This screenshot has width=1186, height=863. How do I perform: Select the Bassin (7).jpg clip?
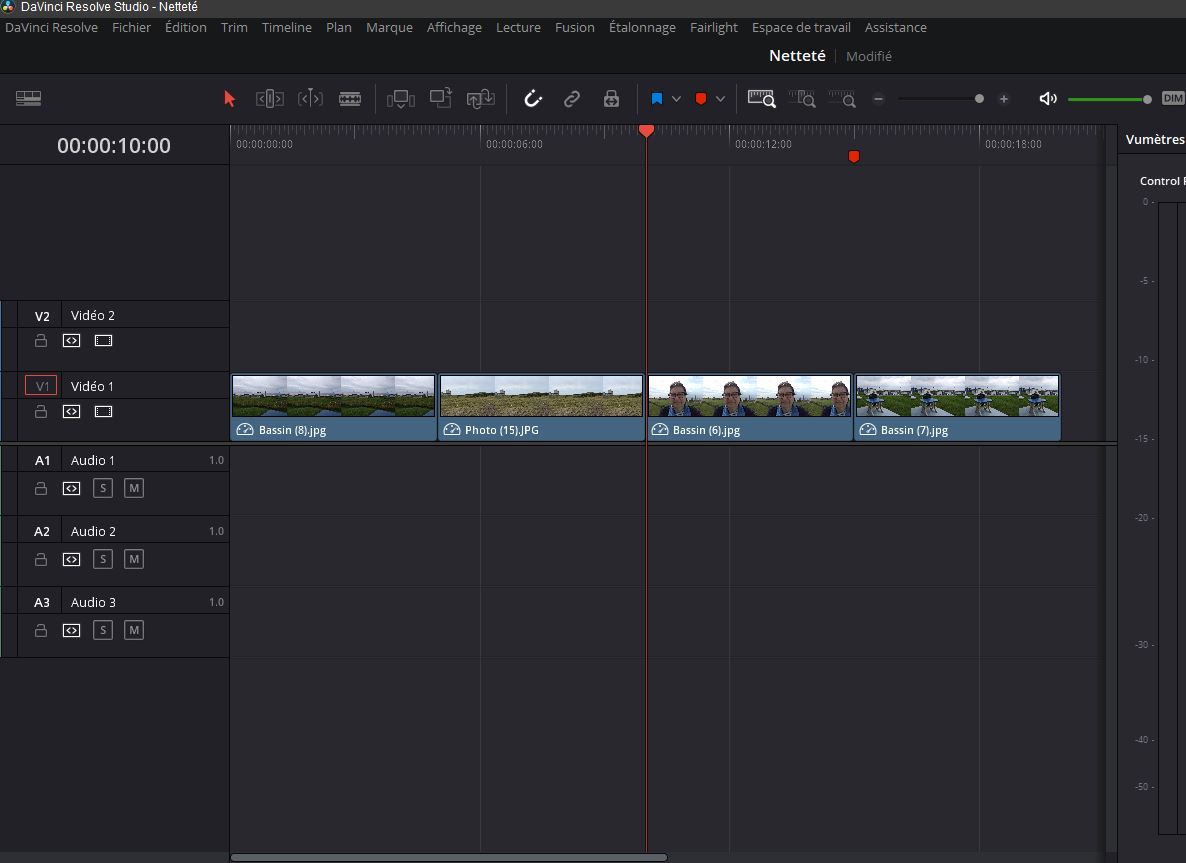[958, 408]
